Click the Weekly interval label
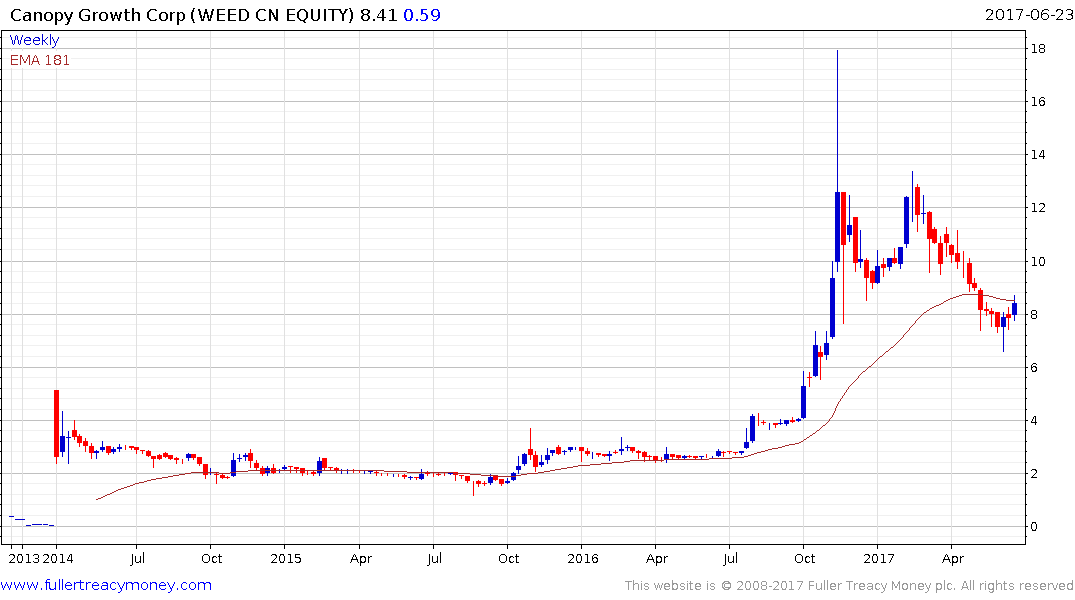Image resolution: width=1075 pixels, height=600 pixels. 34,40
